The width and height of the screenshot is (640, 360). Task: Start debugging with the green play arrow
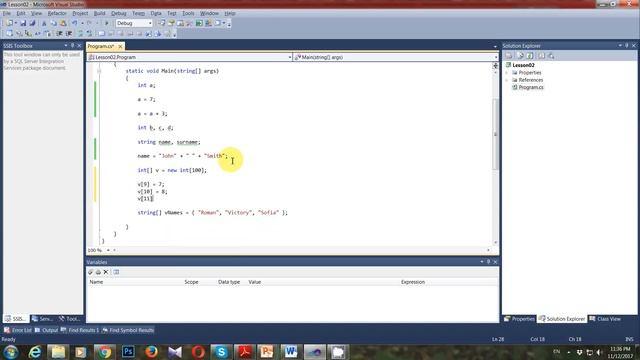tap(107, 23)
